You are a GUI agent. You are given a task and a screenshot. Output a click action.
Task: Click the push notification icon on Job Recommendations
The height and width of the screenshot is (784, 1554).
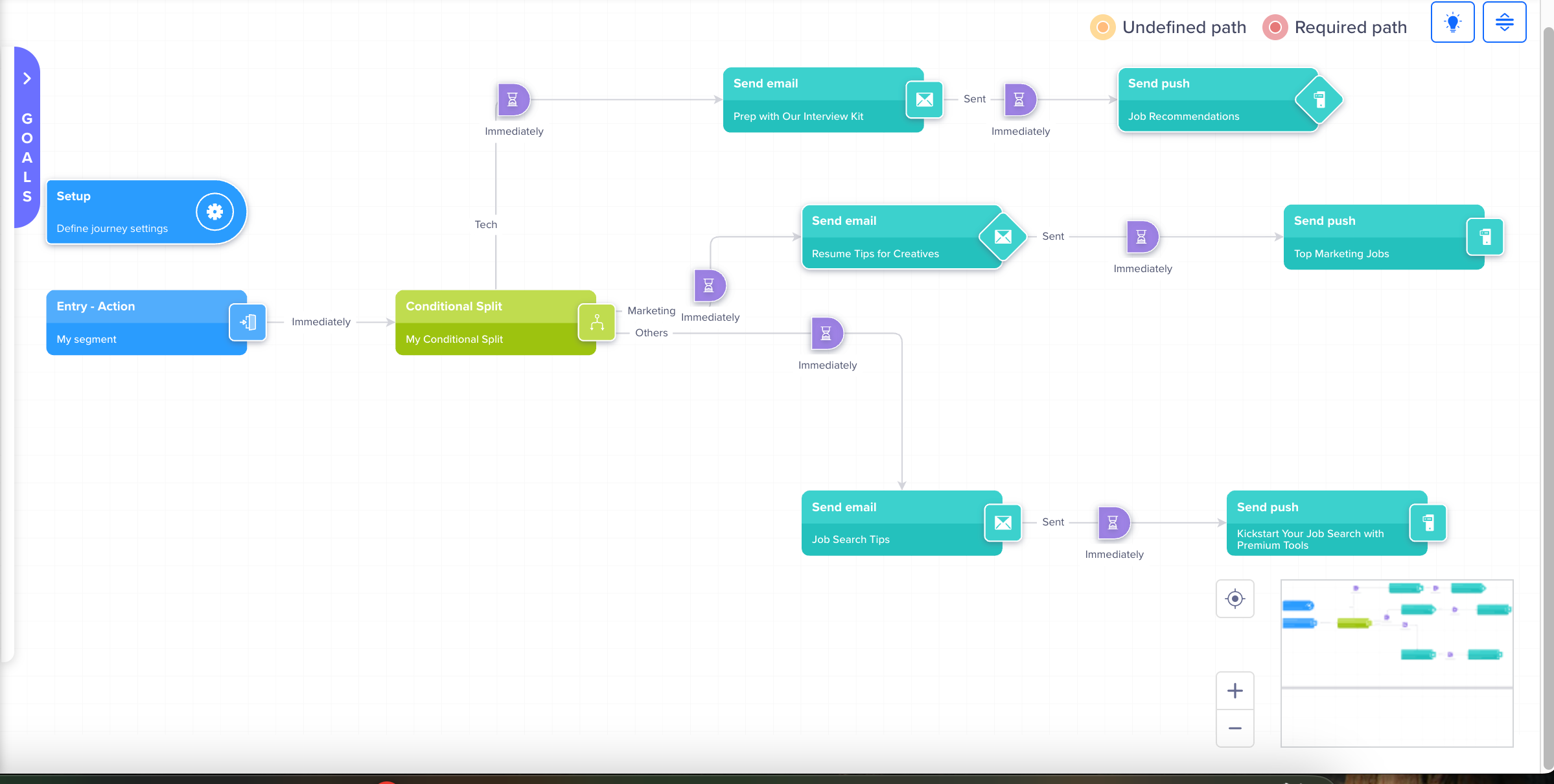tap(1319, 100)
